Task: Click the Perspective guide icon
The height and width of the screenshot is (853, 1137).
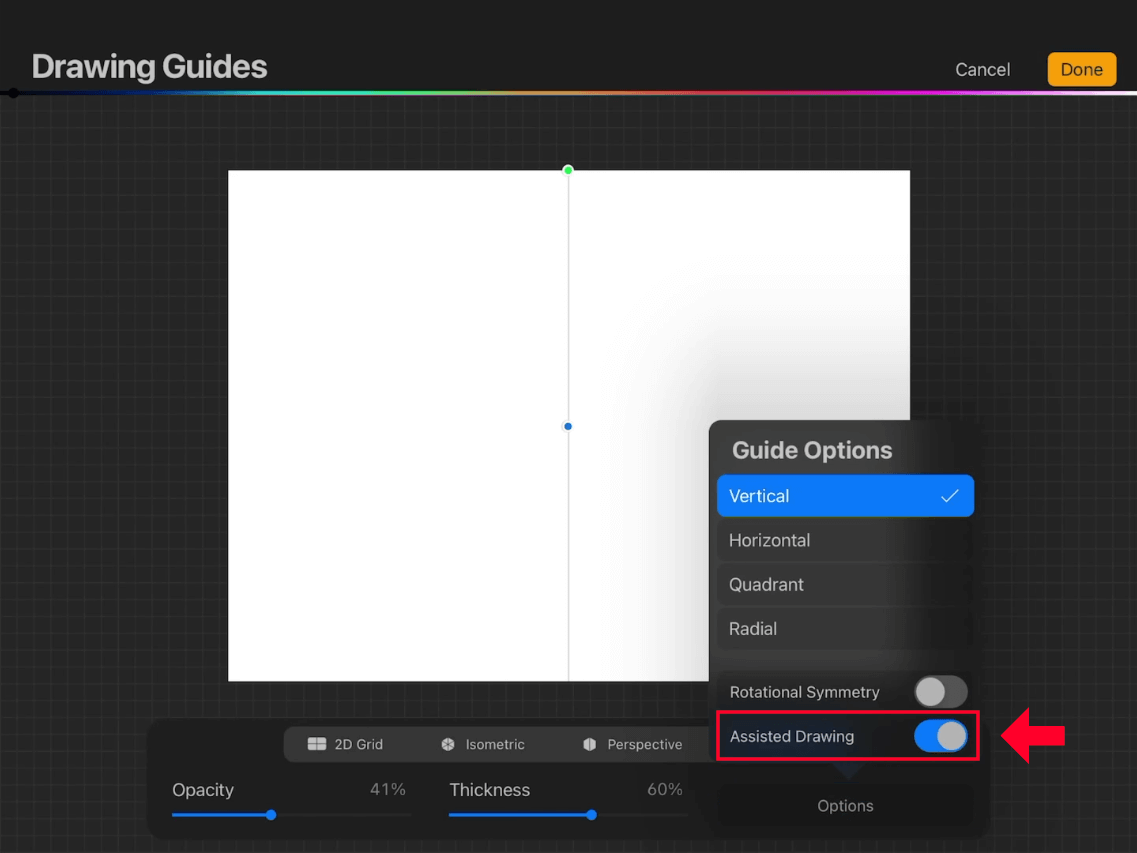Action: point(590,744)
